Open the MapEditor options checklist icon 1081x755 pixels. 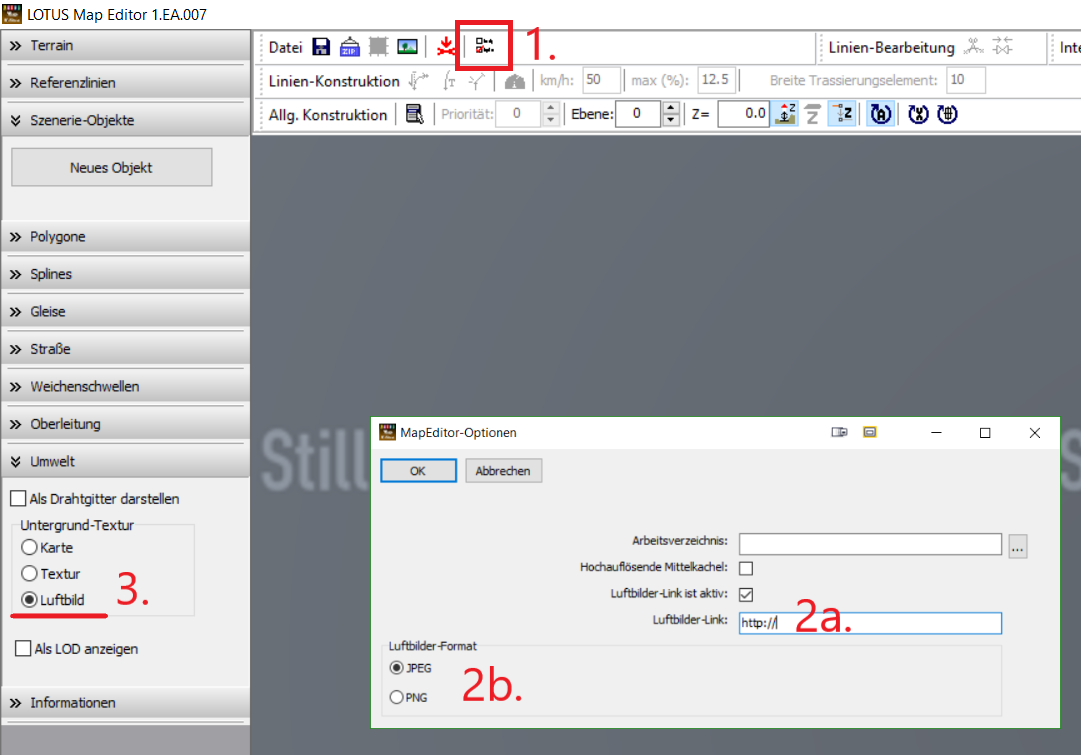pyautogui.click(x=485, y=46)
